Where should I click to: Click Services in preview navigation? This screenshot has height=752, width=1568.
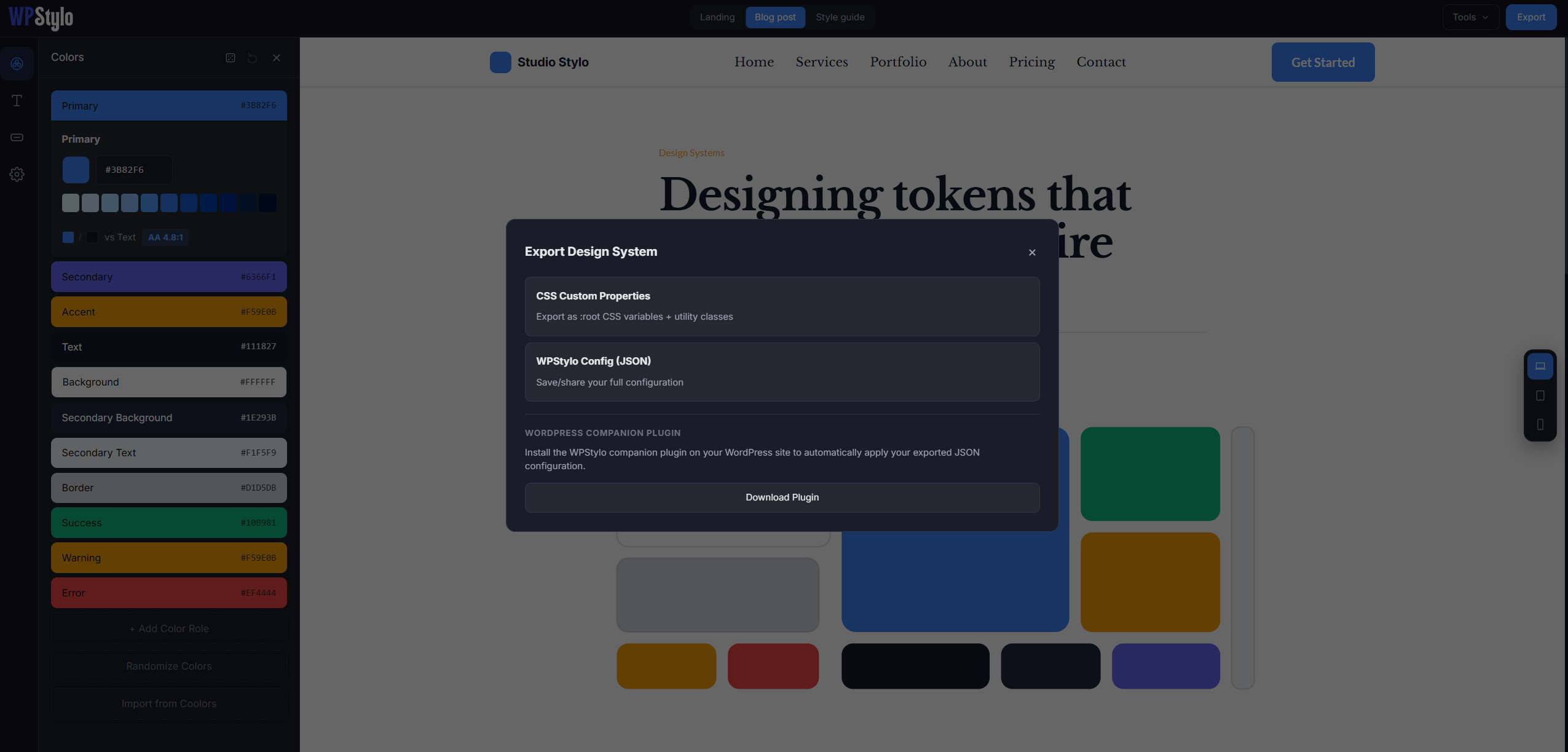pyautogui.click(x=822, y=62)
